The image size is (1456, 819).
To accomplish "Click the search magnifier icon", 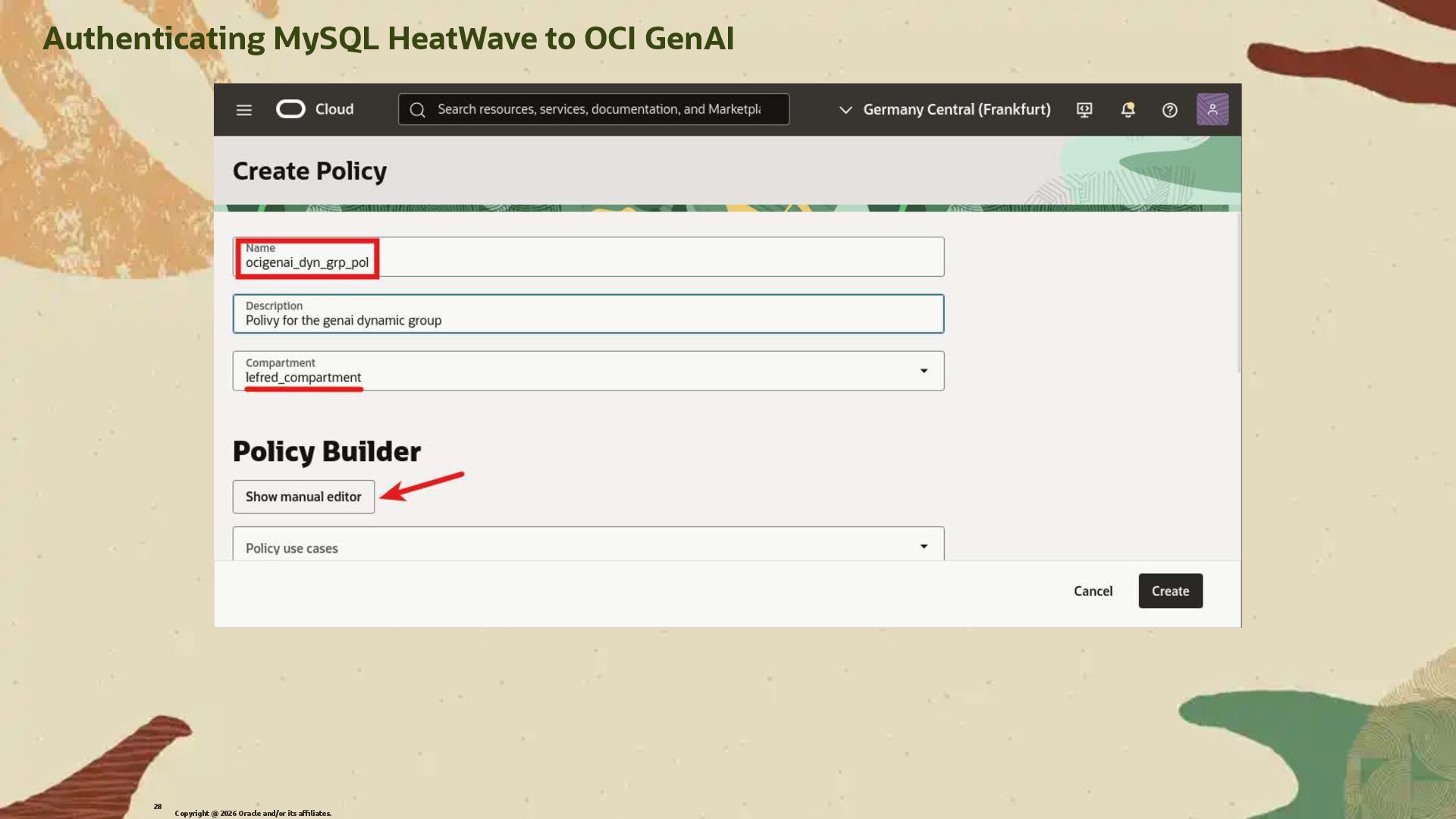I will point(417,110).
